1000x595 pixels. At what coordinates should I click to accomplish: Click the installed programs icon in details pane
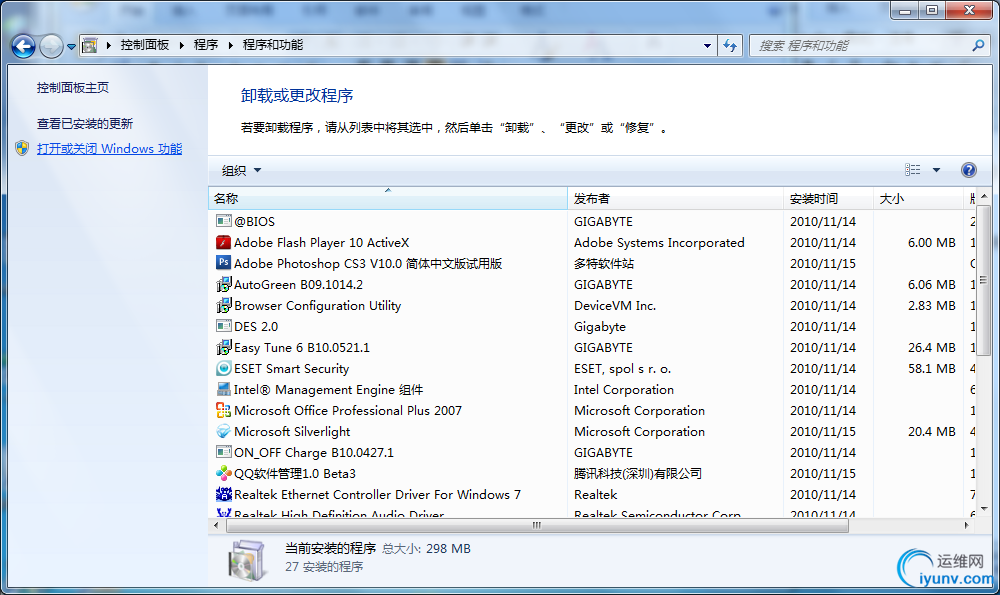tap(247, 560)
